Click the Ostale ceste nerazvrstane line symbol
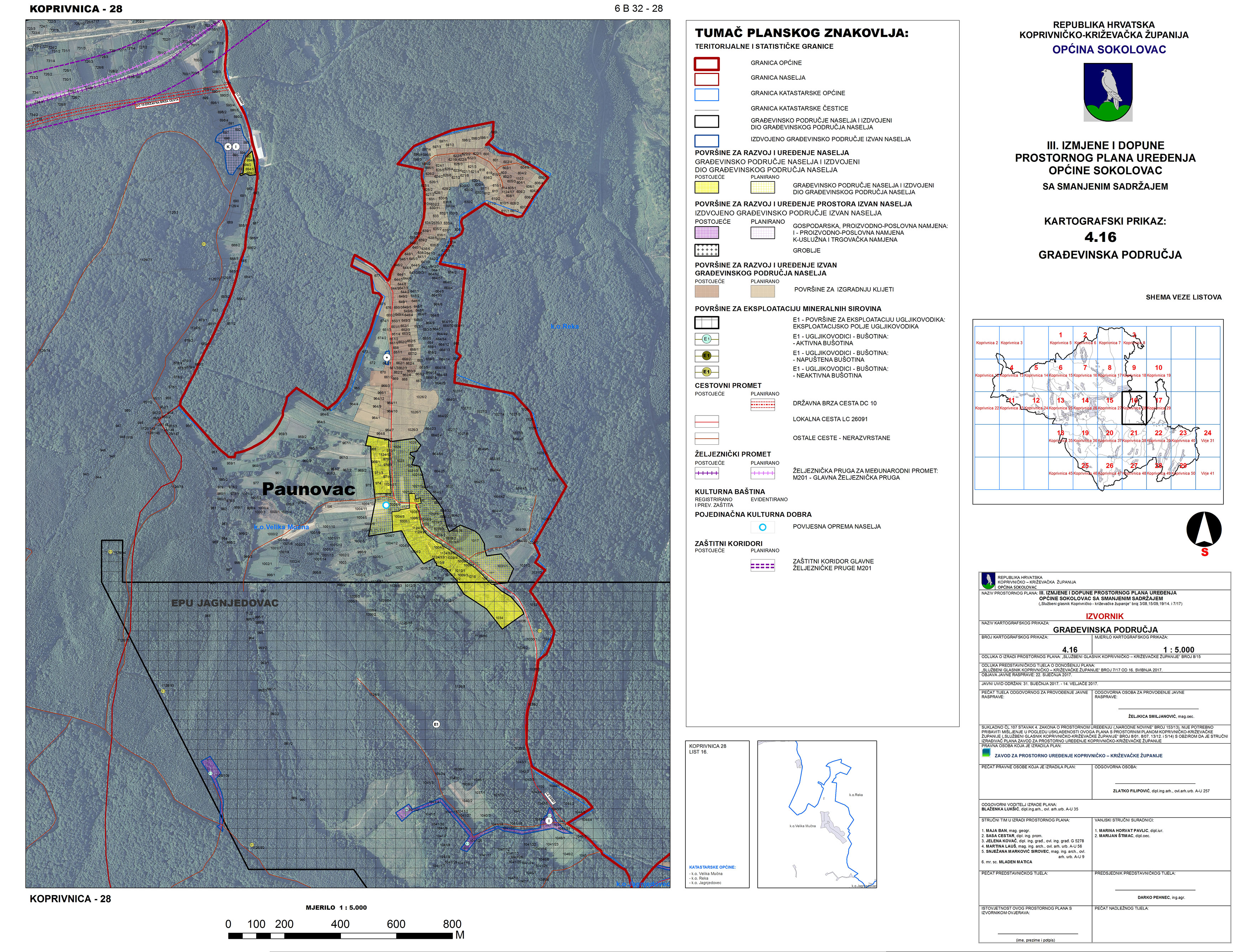 [706, 439]
